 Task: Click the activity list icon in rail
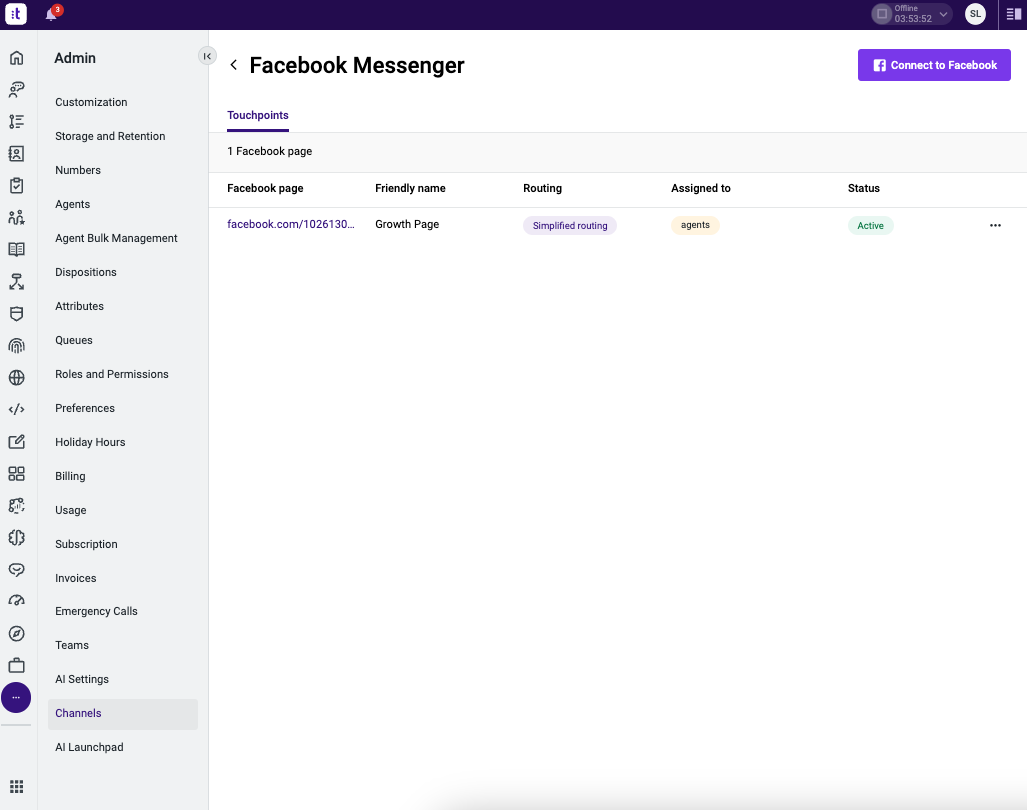pyautogui.click(x=16, y=121)
